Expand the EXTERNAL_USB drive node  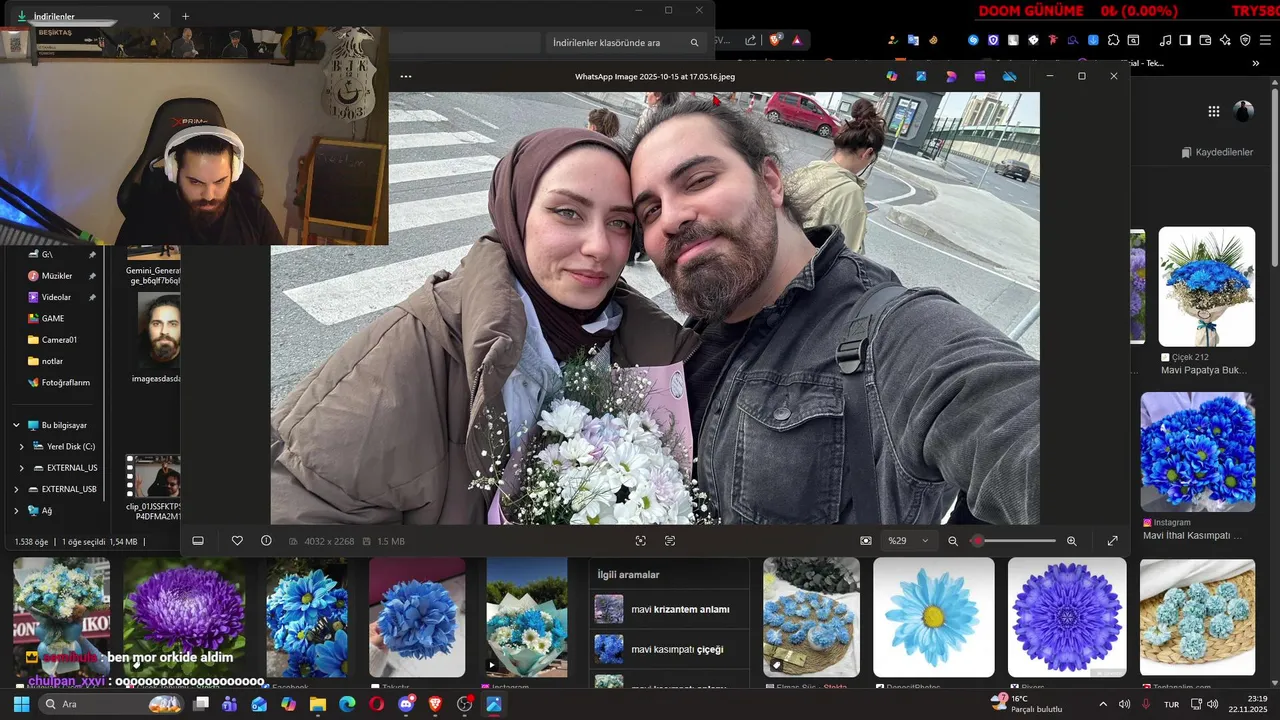16,489
